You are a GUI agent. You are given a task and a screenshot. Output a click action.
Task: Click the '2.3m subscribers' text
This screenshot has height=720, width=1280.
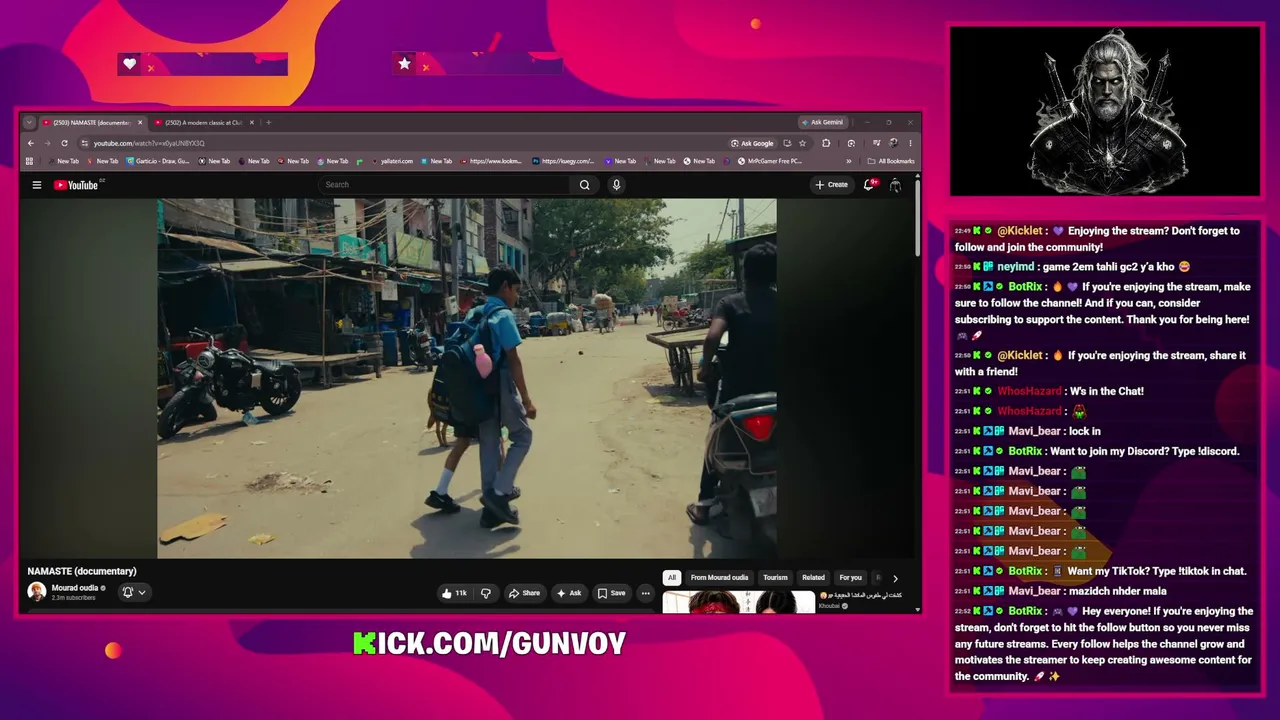tap(74, 598)
